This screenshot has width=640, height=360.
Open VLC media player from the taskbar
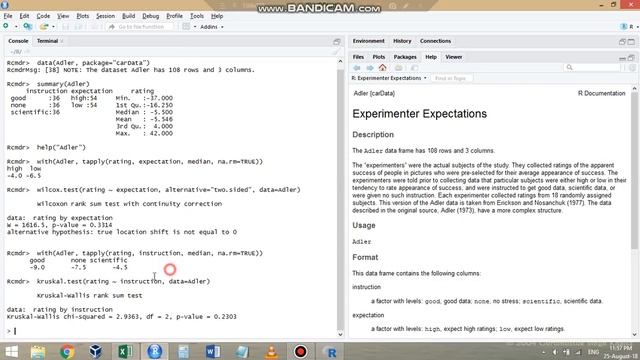pyautogui.click(x=271, y=351)
